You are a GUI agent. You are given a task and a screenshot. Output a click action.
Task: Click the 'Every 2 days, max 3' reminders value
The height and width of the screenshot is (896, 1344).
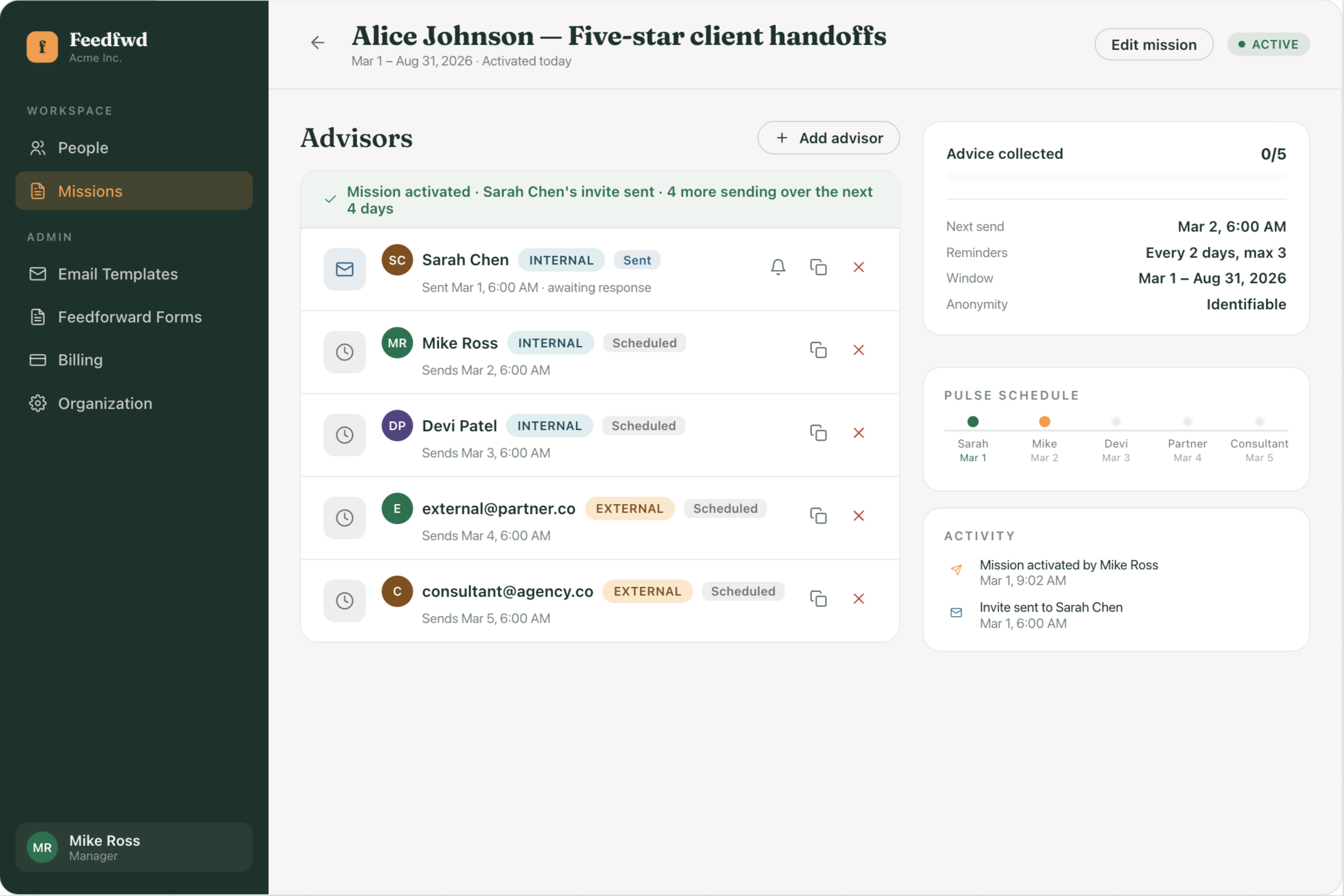coord(1215,253)
